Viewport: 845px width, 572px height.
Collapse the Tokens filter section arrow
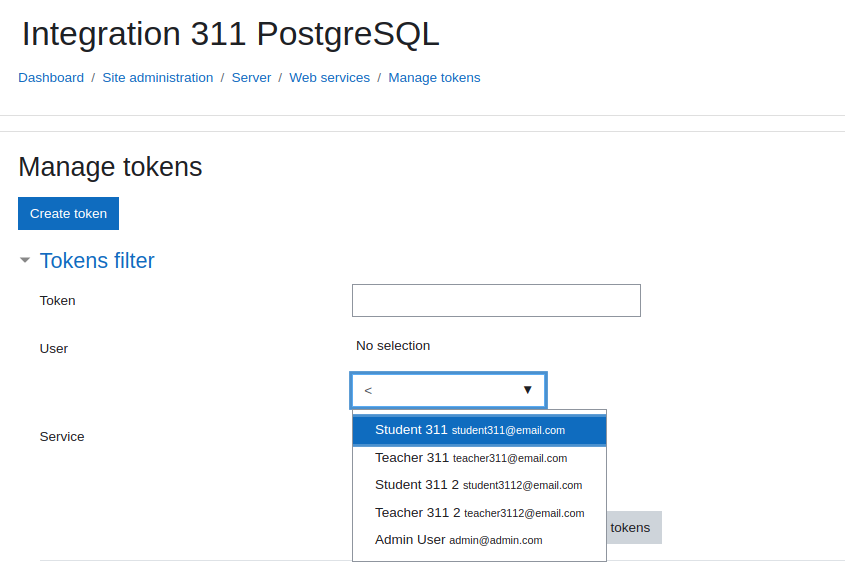click(x=25, y=260)
